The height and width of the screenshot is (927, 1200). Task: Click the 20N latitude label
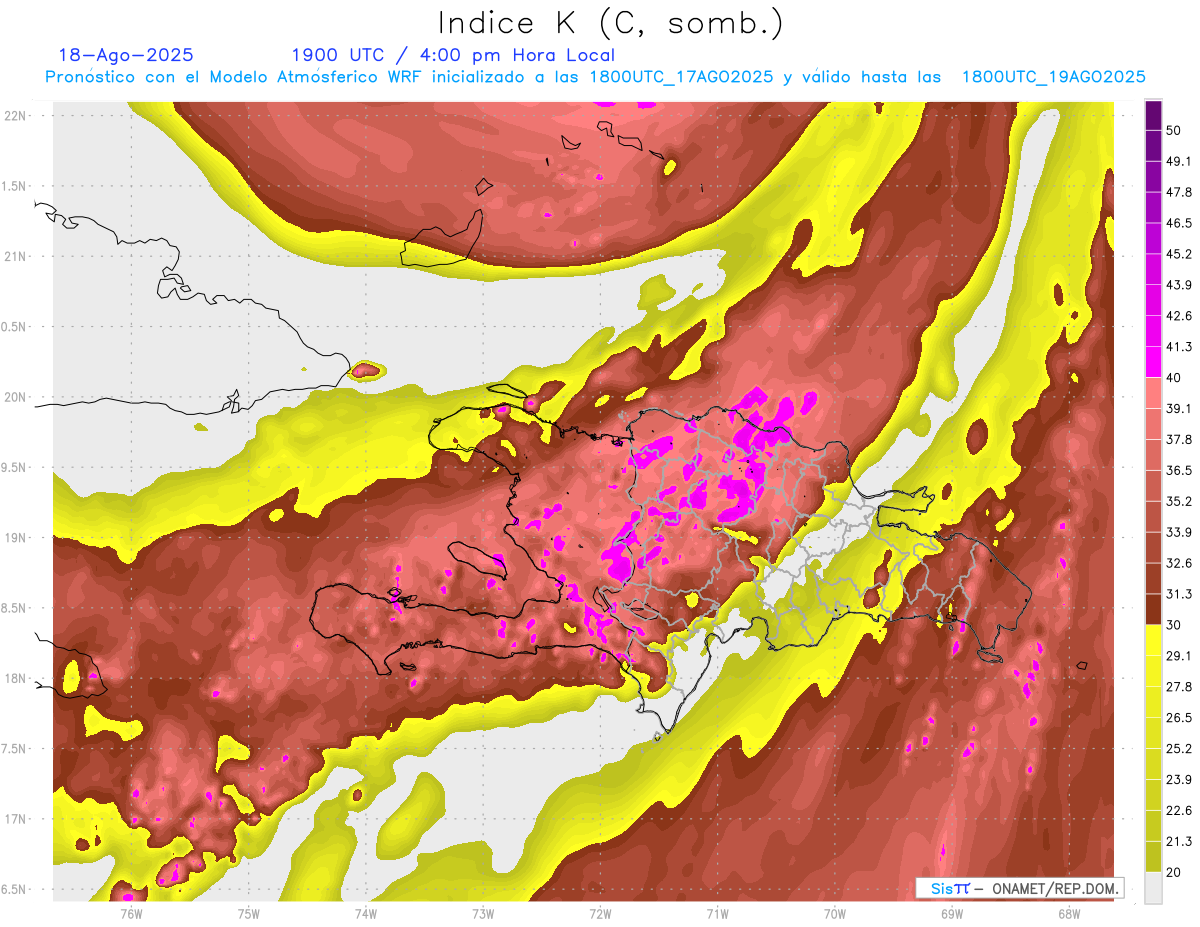click(x=17, y=397)
